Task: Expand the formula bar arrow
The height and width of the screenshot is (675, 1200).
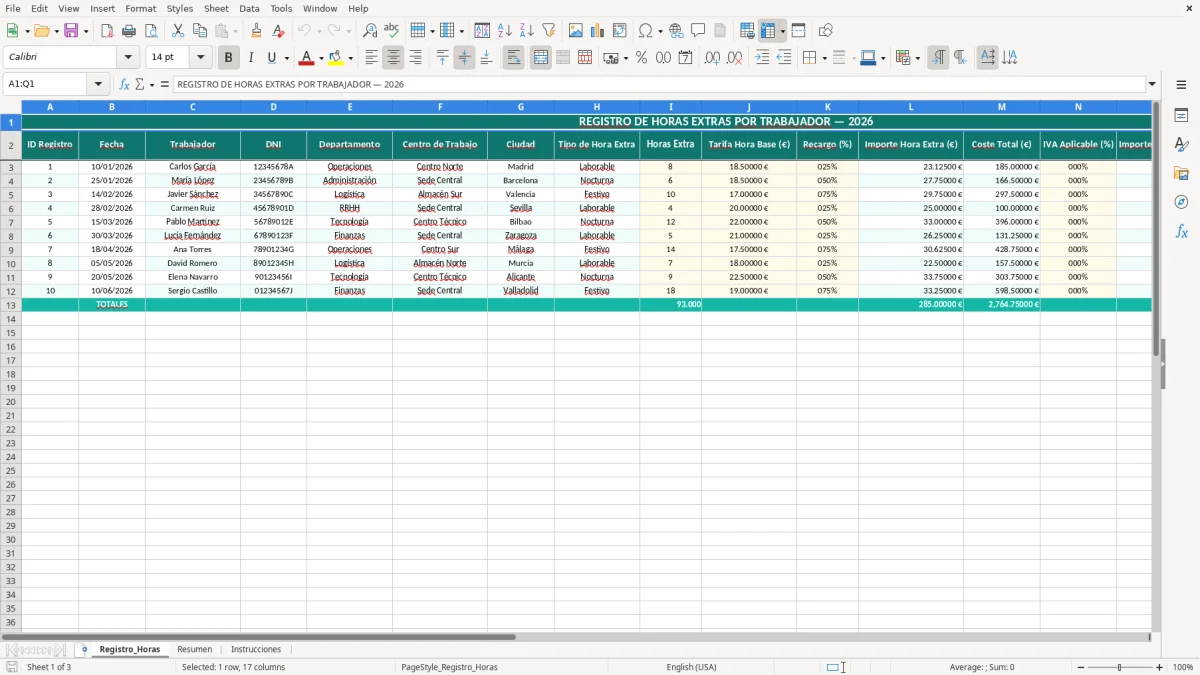Action: pos(1152,84)
